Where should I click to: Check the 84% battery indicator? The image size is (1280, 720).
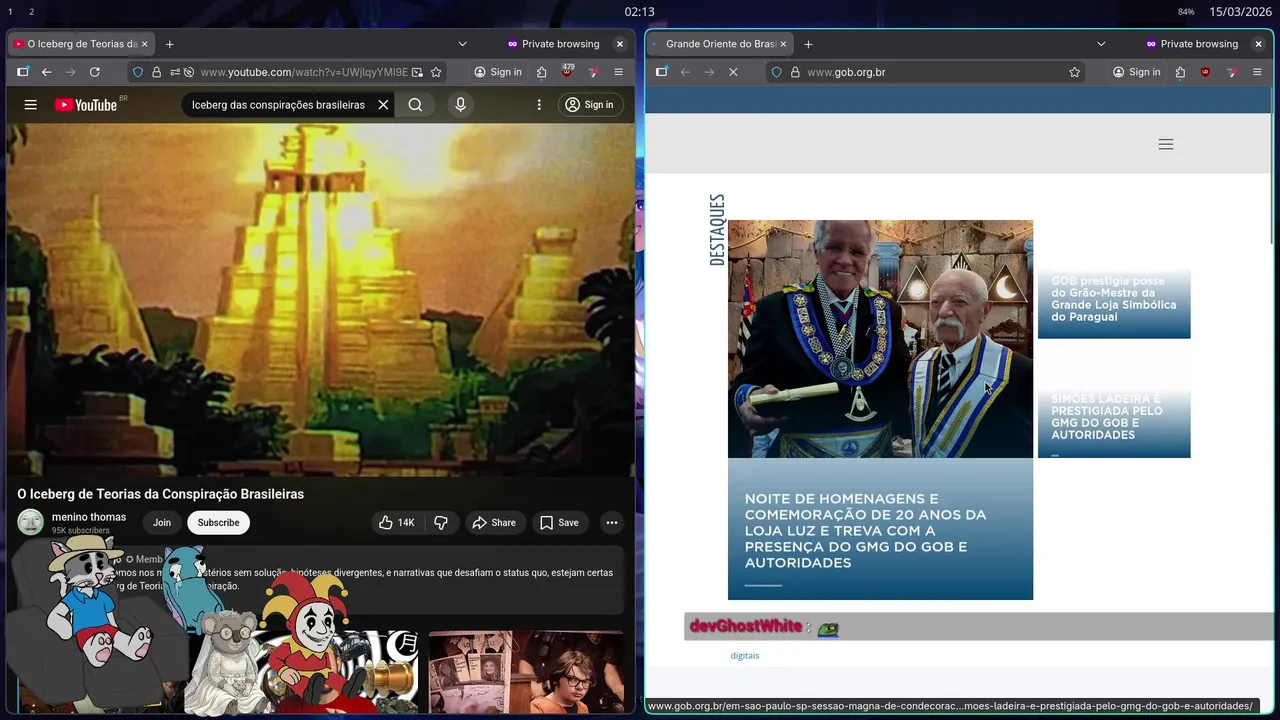tap(1186, 12)
